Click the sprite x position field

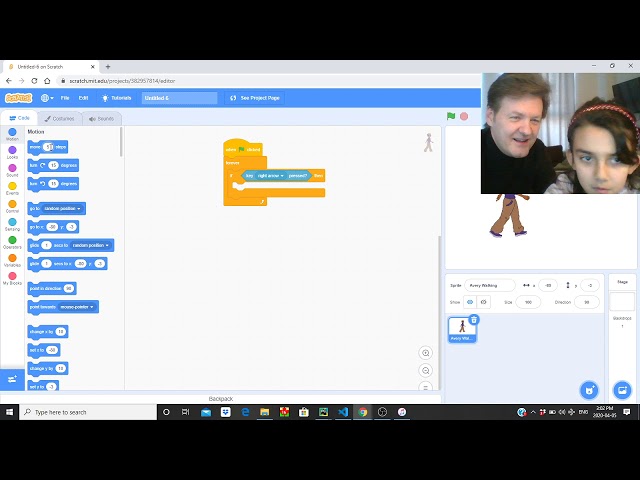(548, 285)
